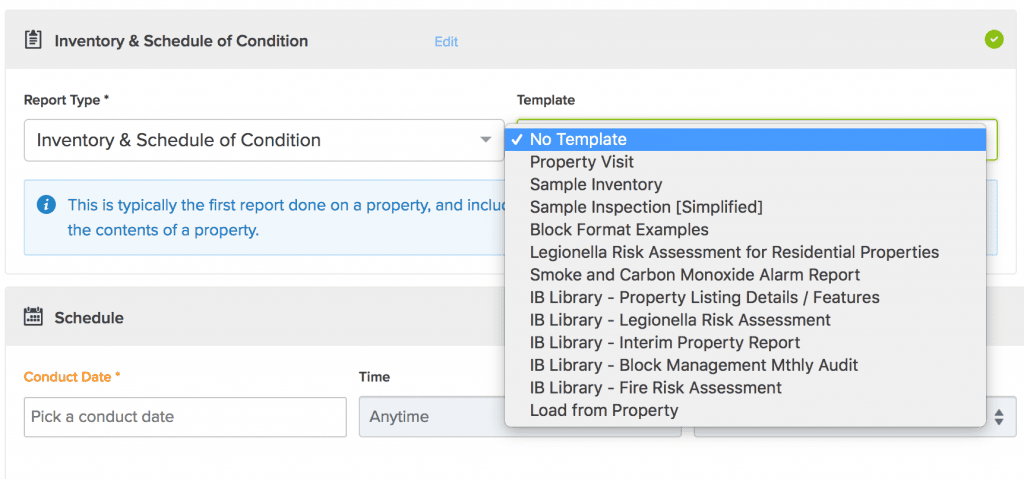Click the calendar icon beside Schedule
This screenshot has width=1024, height=479.
tap(33, 317)
